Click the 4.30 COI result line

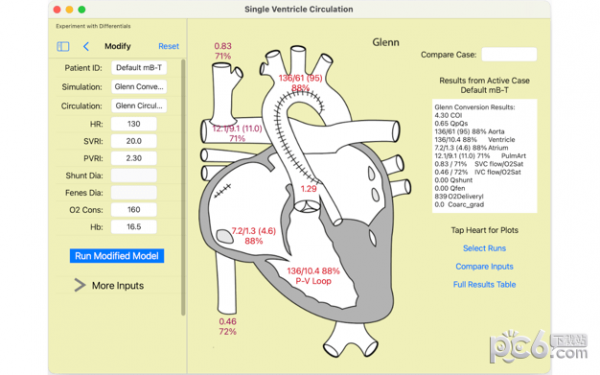448,116
